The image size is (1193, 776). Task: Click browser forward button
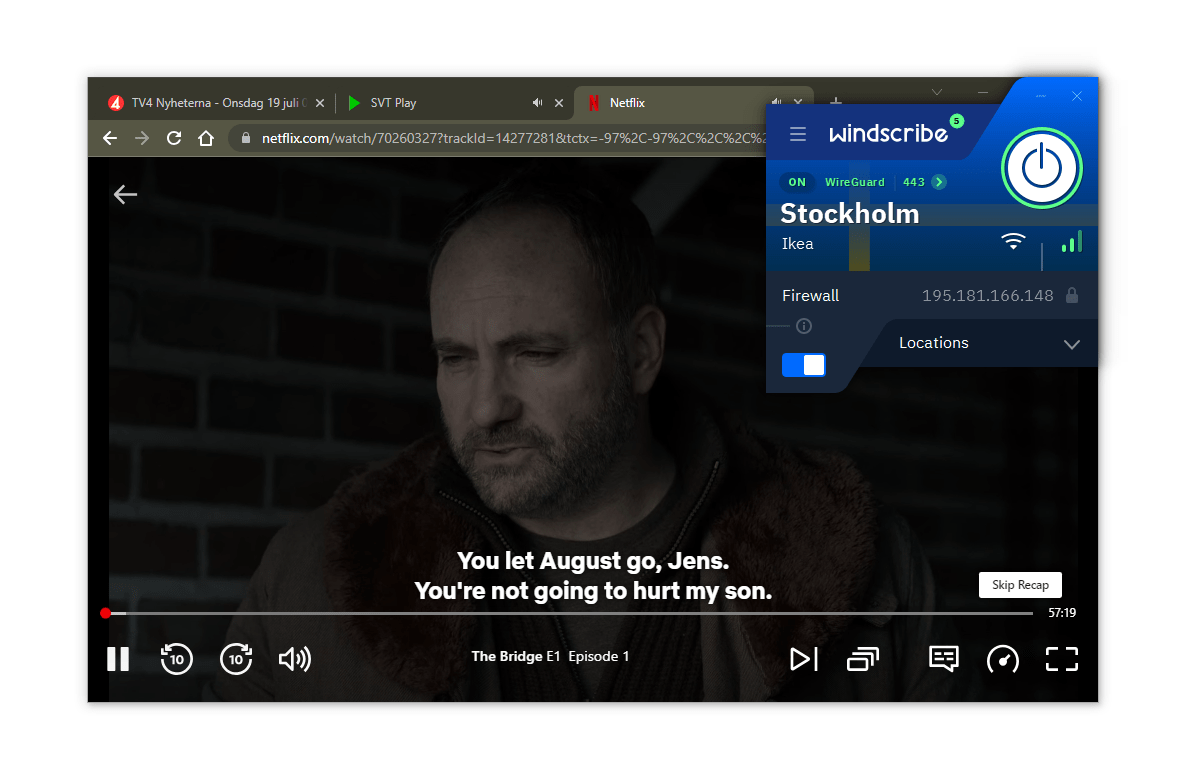(x=142, y=138)
